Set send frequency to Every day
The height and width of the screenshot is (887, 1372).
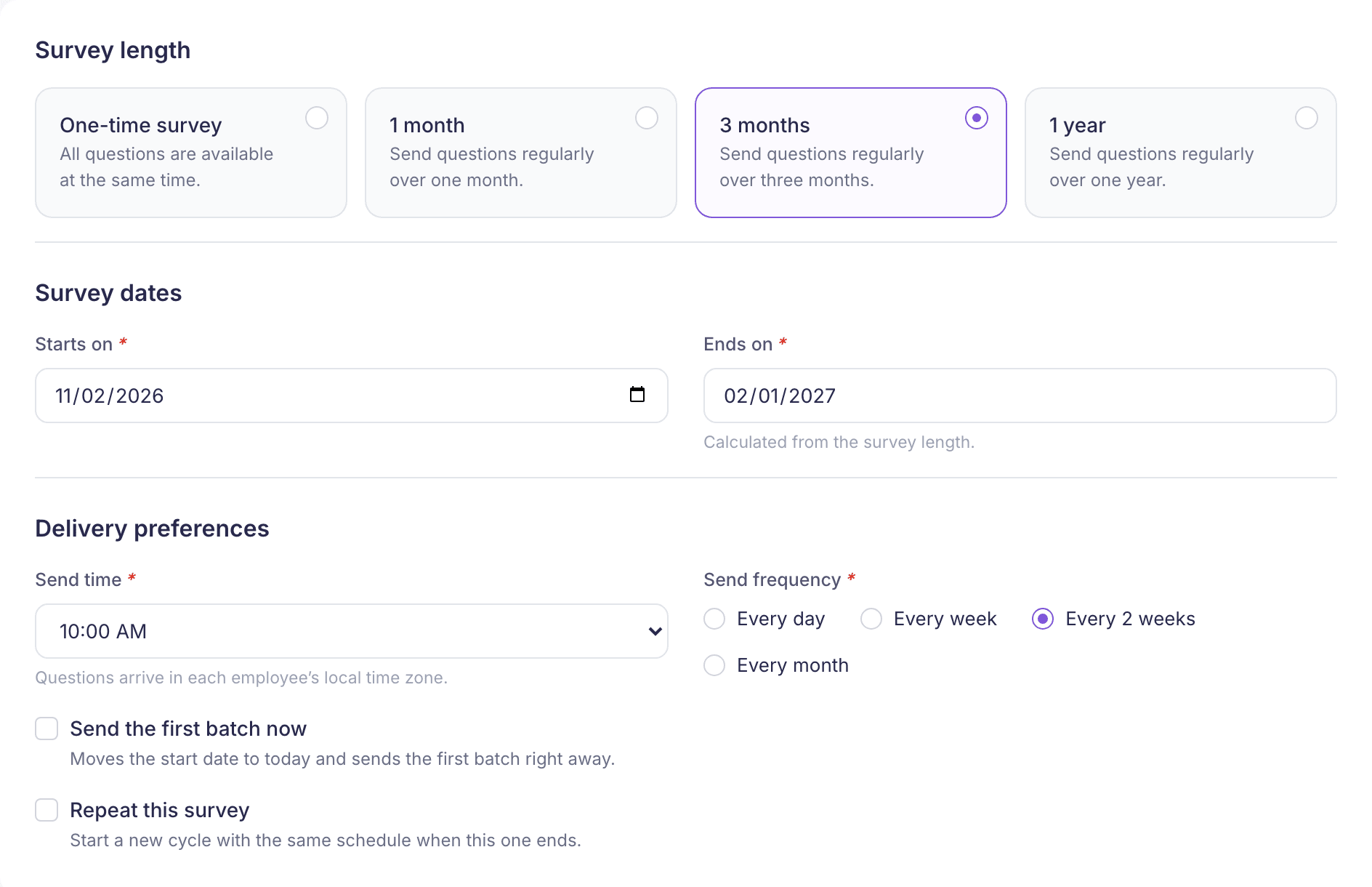pos(714,619)
